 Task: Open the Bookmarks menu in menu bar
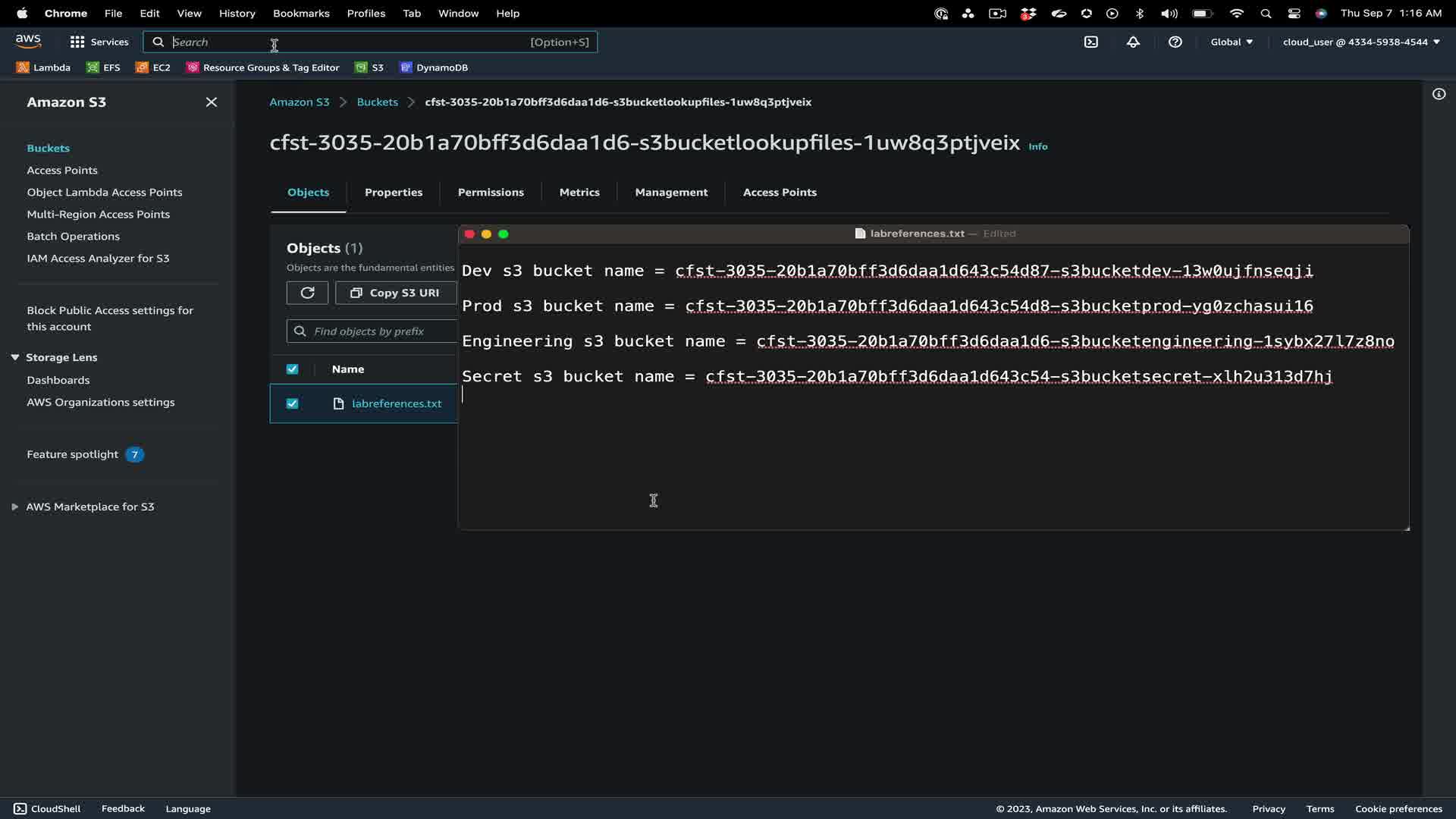301,14
